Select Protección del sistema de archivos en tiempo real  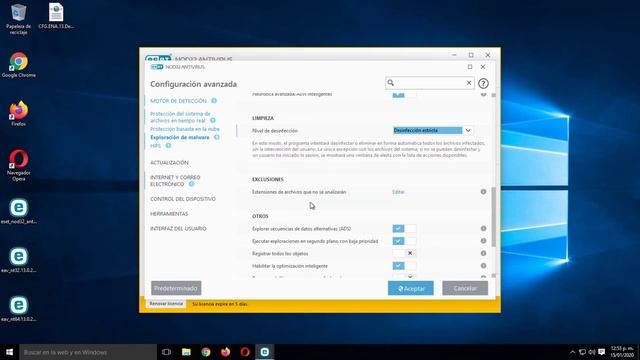click(x=180, y=117)
